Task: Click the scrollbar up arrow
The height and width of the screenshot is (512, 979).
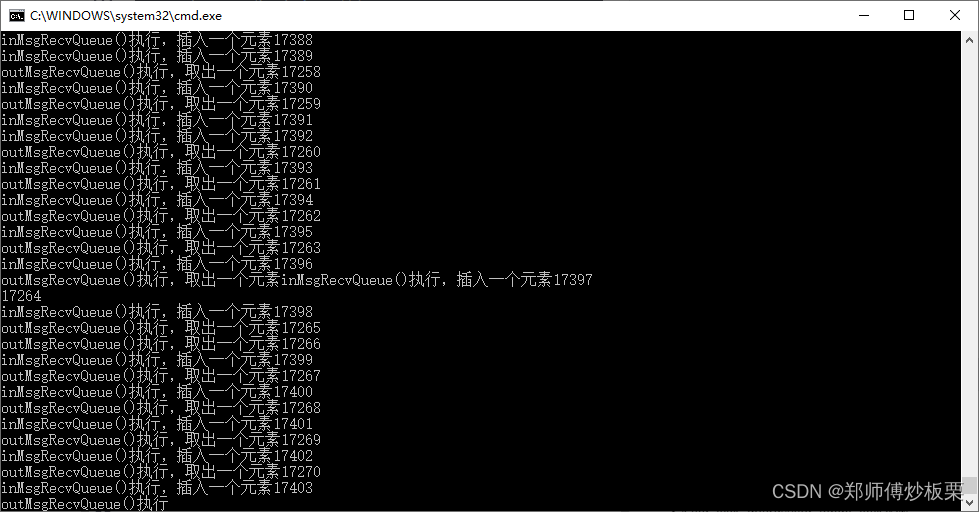Action: click(970, 39)
